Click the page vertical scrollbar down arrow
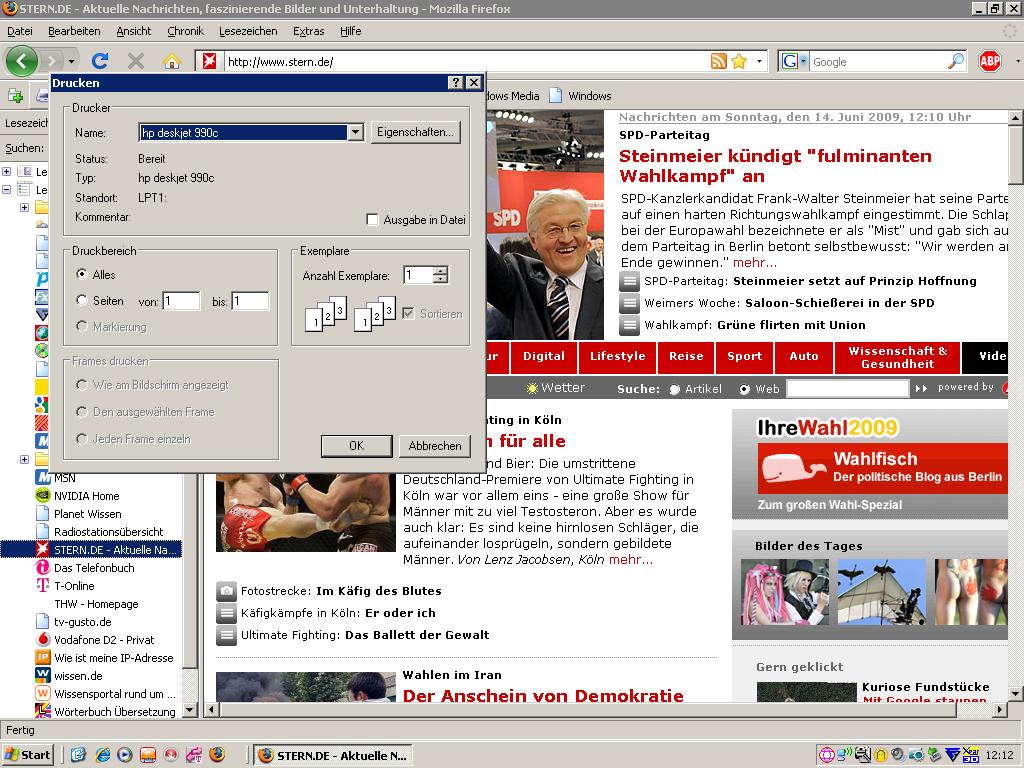The width and height of the screenshot is (1024, 768). point(1016,694)
